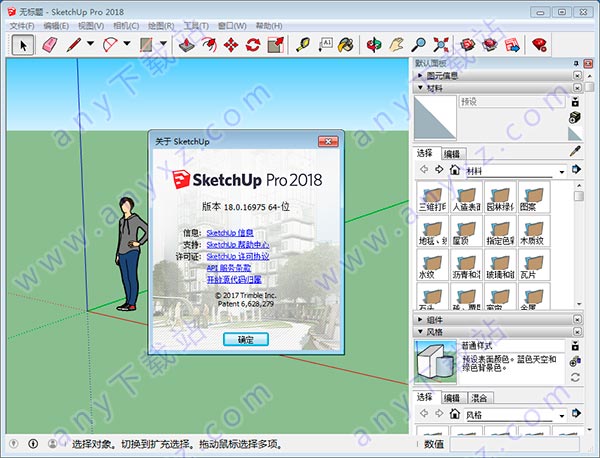
Task: Open the 相机(C) menu
Action: point(126,26)
